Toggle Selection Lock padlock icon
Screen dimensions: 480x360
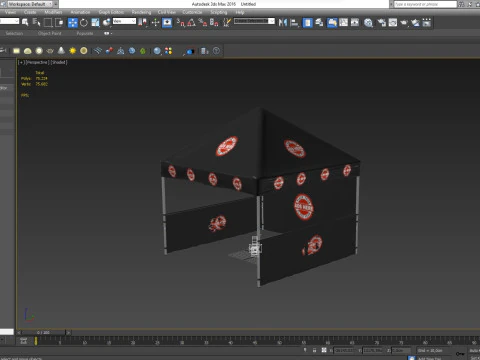(x=314, y=350)
